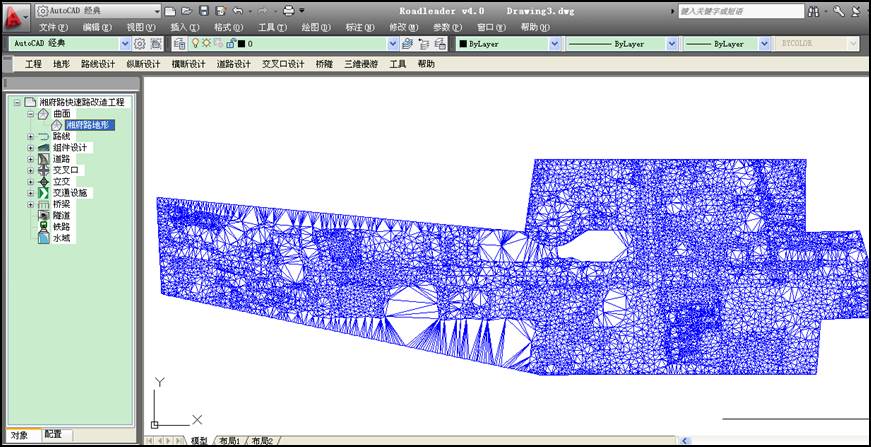The height and width of the screenshot is (447, 871).
Task: Select the 水域 water area tree icon
Action: (44, 239)
